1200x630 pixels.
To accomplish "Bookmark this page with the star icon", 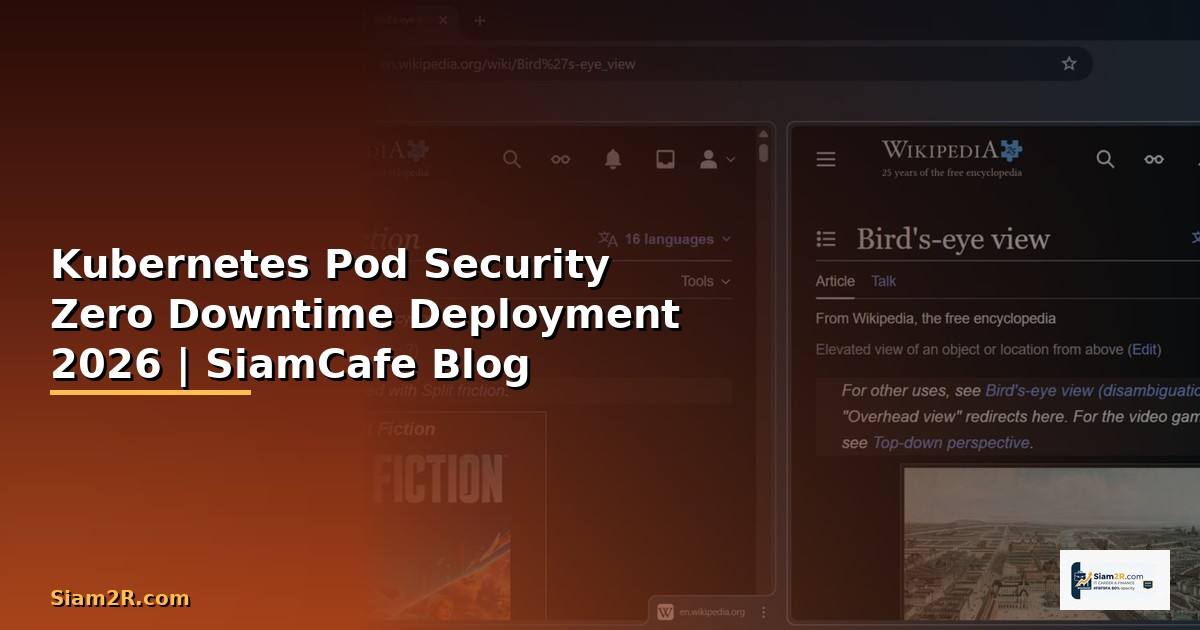I will tap(1069, 64).
